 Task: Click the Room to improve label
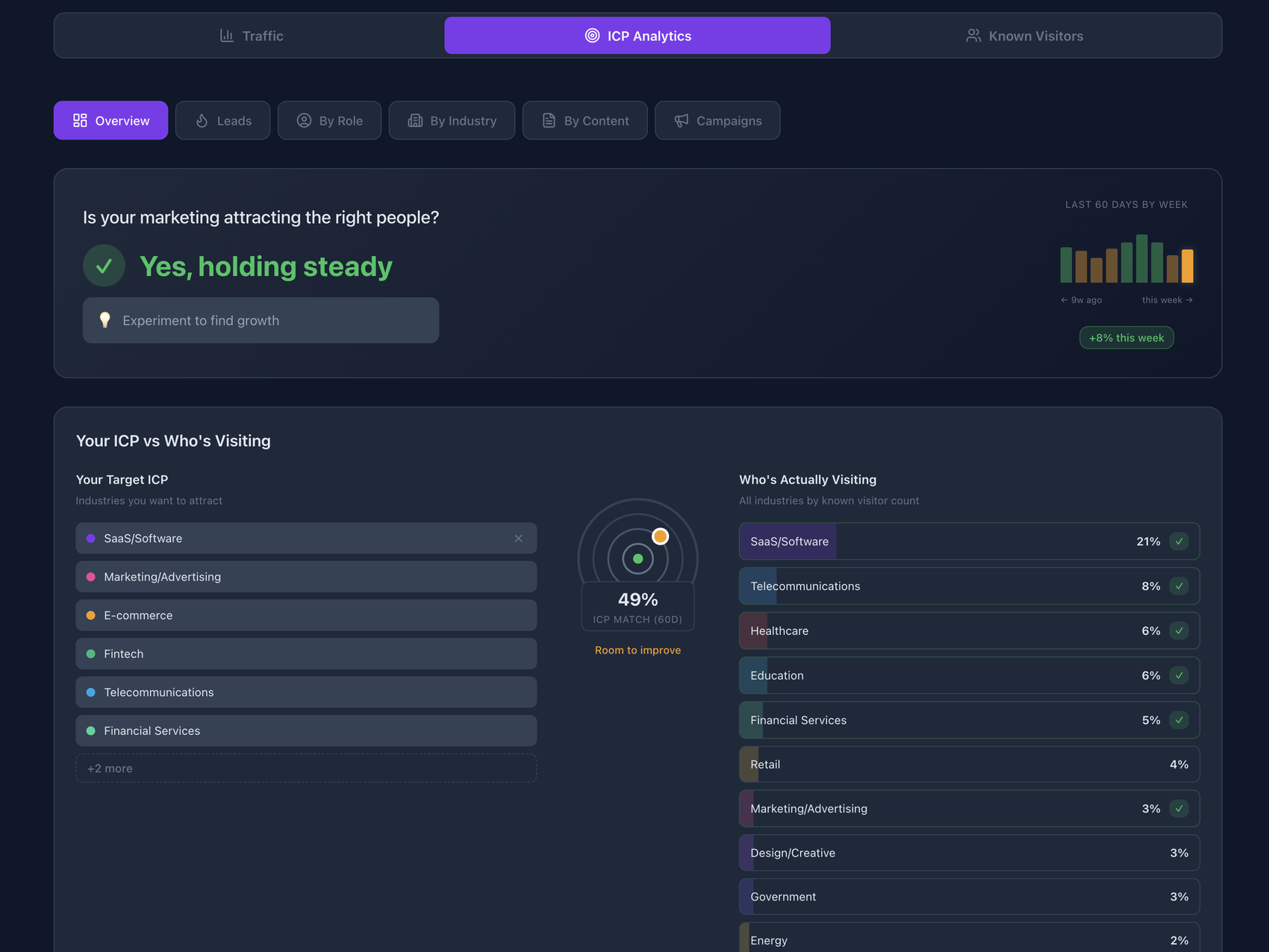(638, 651)
